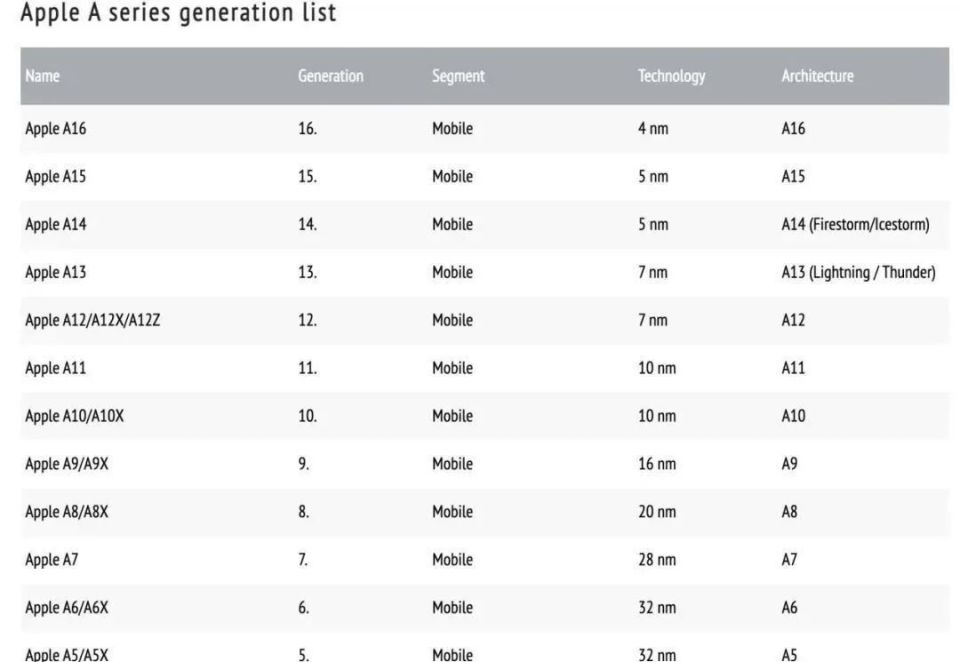Click the 'Apple A series generation list' heading
The height and width of the screenshot is (662, 960).
point(178,13)
